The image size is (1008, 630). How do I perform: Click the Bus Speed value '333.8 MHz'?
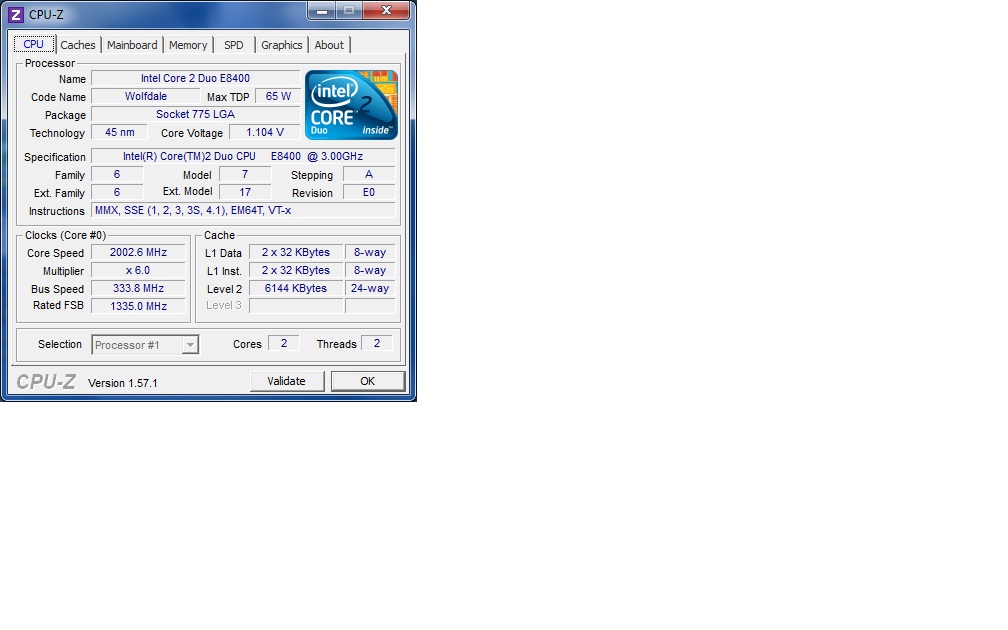click(138, 289)
